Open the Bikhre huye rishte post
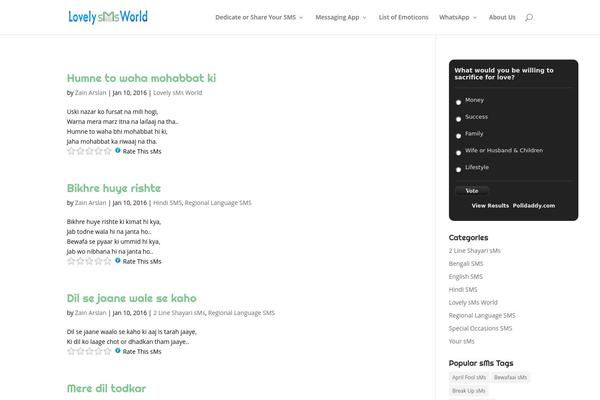Image resolution: width=600 pixels, height=400 pixels. click(x=114, y=188)
